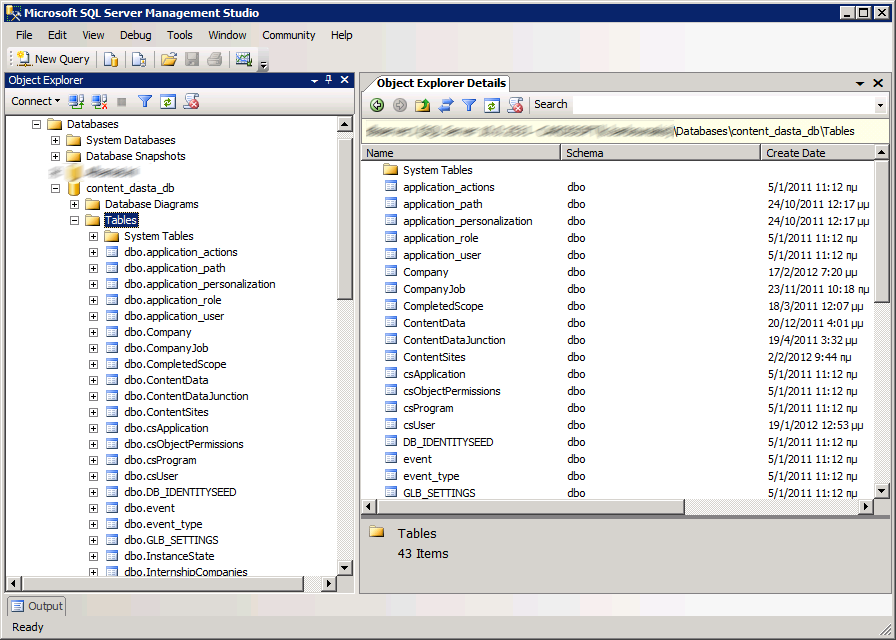896x640 pixels.
Task: Click the Filter icon in Details toolbar
Action: [469, 105]
